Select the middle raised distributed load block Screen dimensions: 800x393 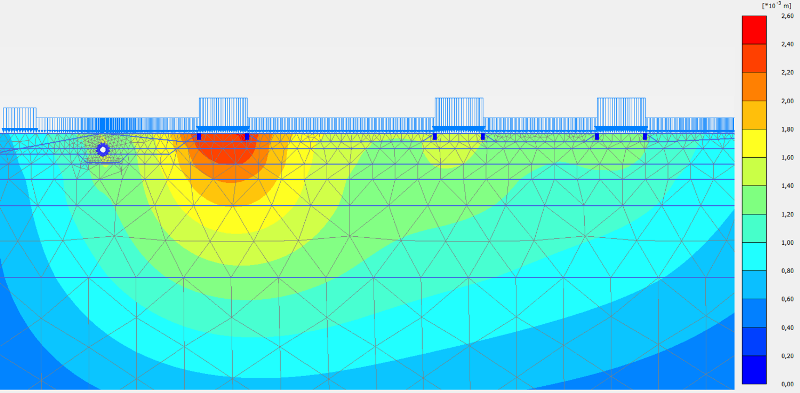tap(459, 112)
